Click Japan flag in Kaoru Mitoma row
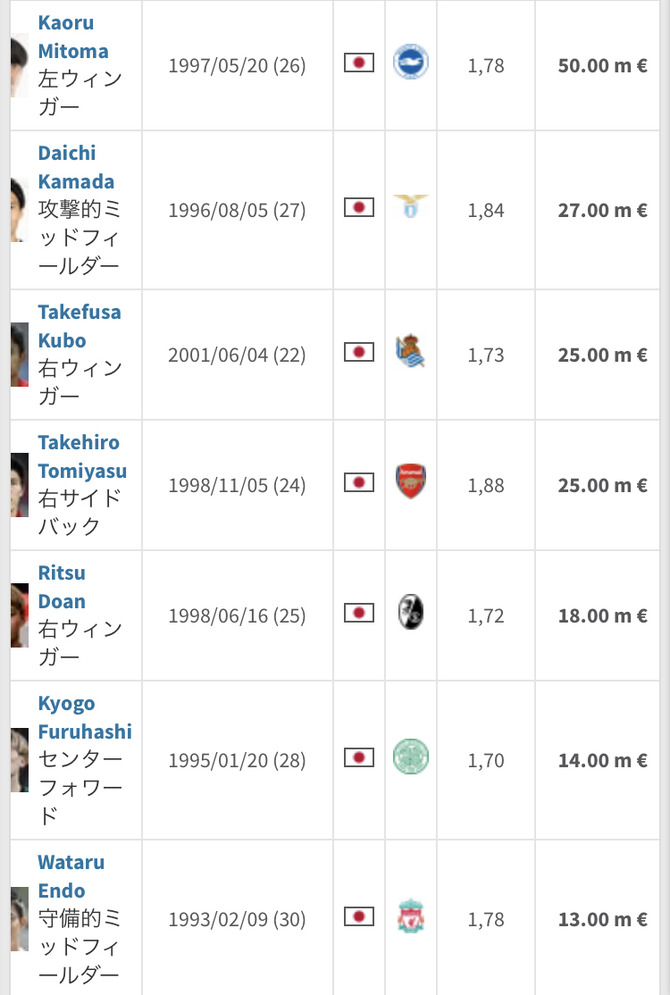 point(359,63)
